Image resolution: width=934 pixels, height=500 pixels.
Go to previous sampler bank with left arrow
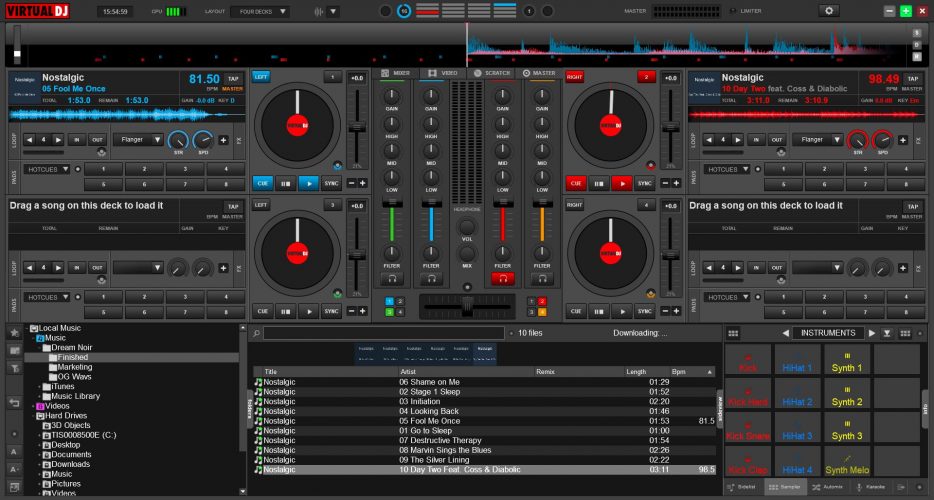point(785,333)
